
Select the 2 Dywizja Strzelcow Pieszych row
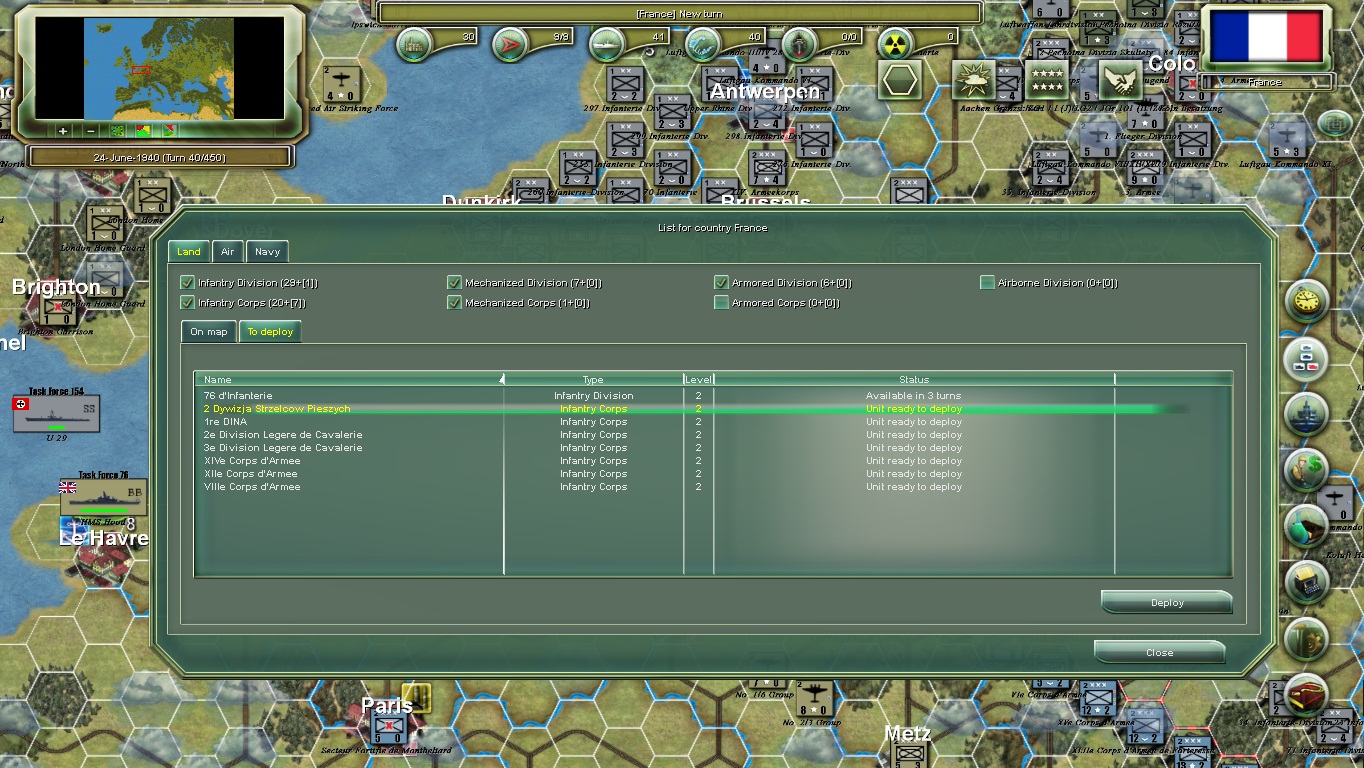point(713,409)
